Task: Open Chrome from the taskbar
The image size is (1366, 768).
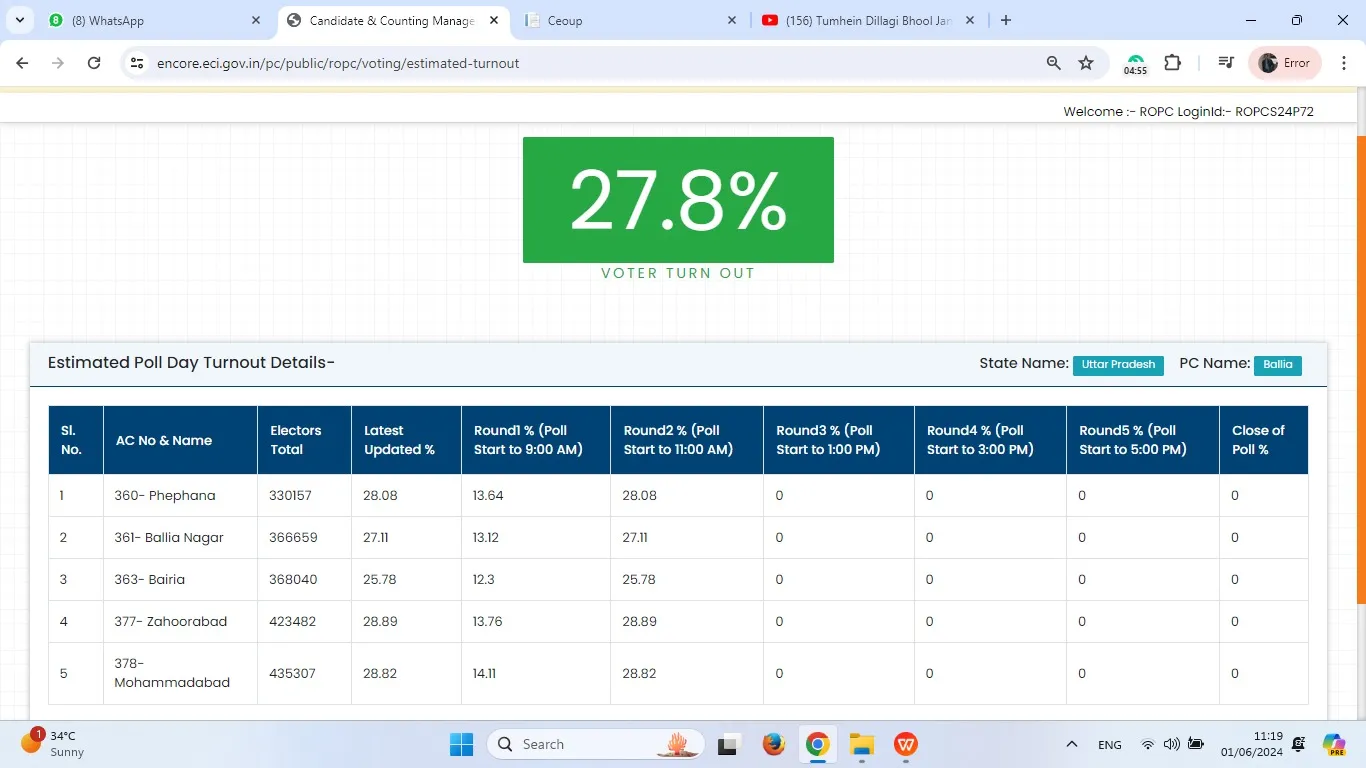Action: (x=818, y=744)
